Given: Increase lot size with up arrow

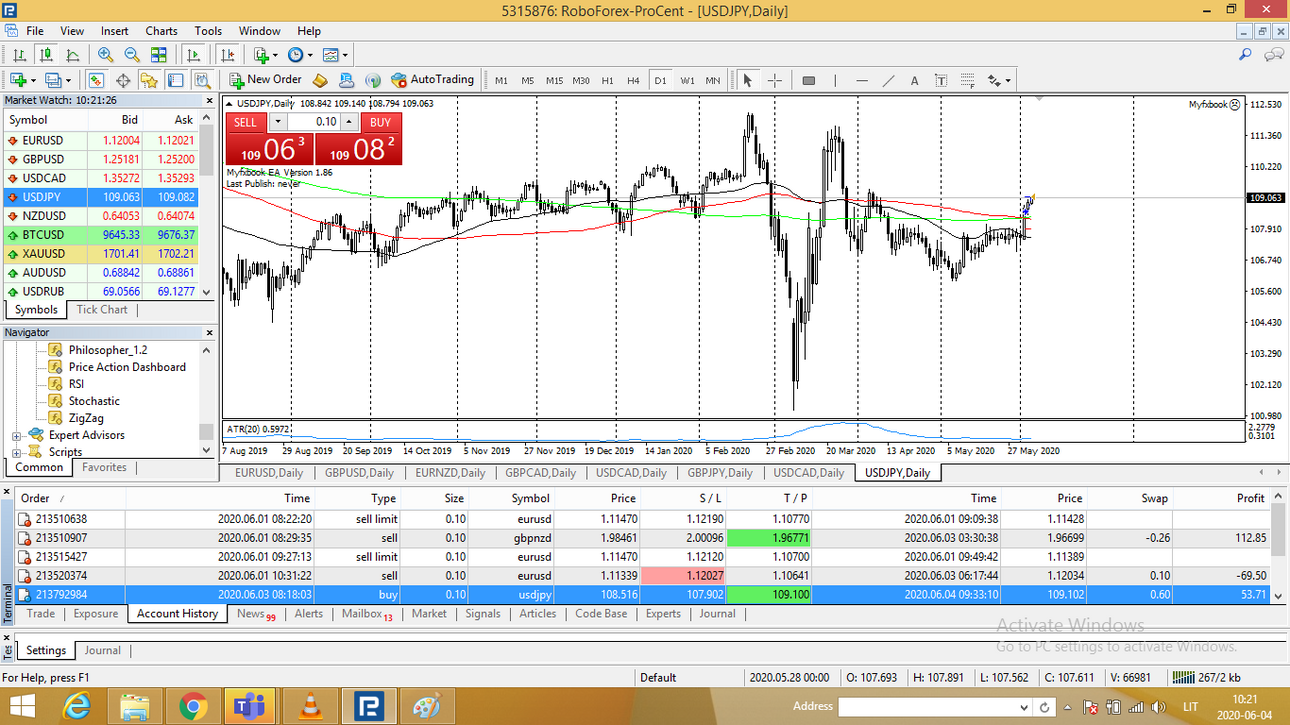Looking at the screenshot, I should 348,122.
